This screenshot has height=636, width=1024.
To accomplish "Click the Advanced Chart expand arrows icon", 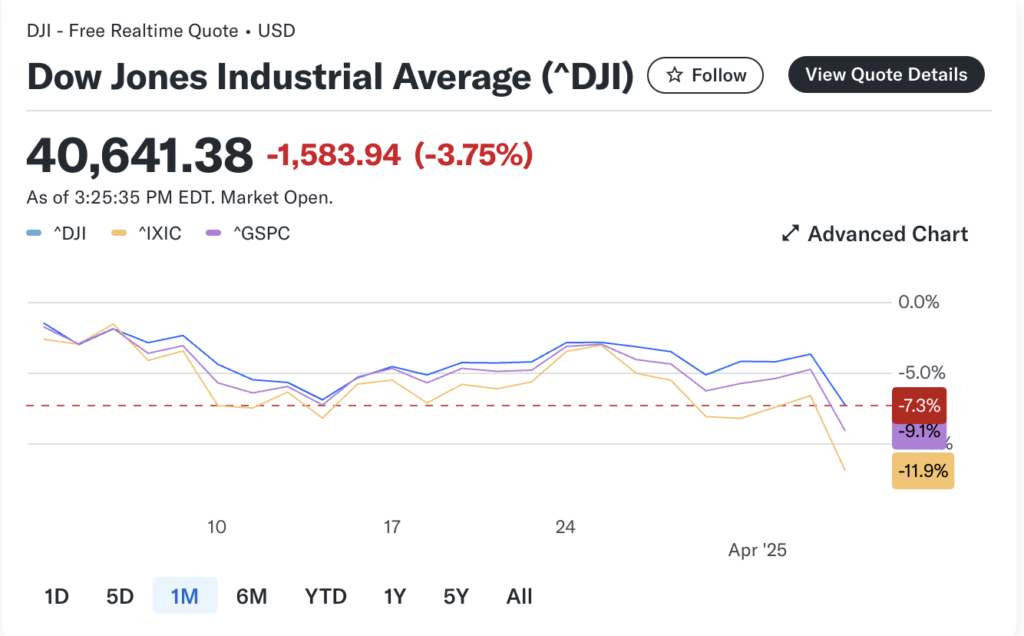I will tap(790, 233).
